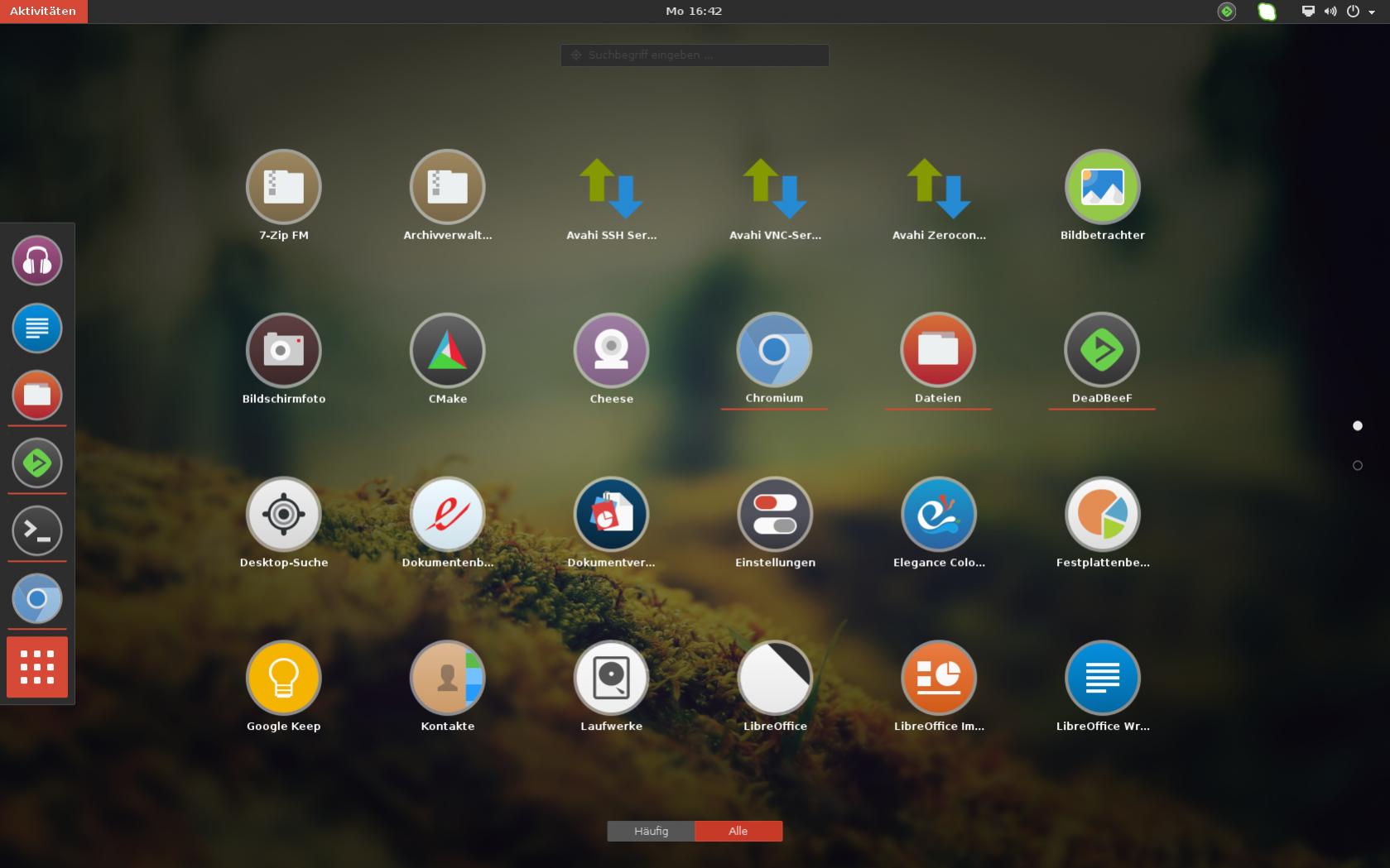The width and height of the screenshot is (1390, 868).
Task: Open Festplattenbelegung disk usage analyzer
Action: [x=1103, y=515]
